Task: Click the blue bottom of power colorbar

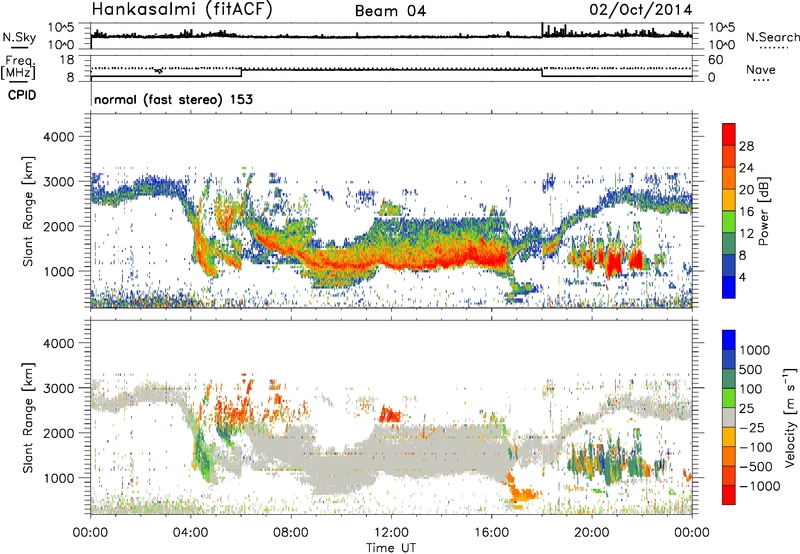Action: tap(729, 287)
